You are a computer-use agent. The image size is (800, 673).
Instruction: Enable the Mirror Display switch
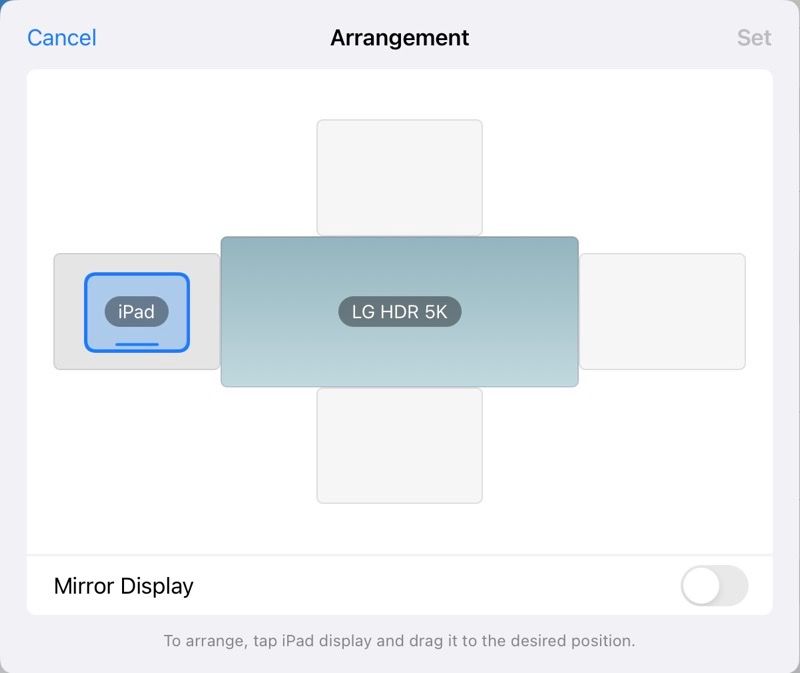[714, 586]
